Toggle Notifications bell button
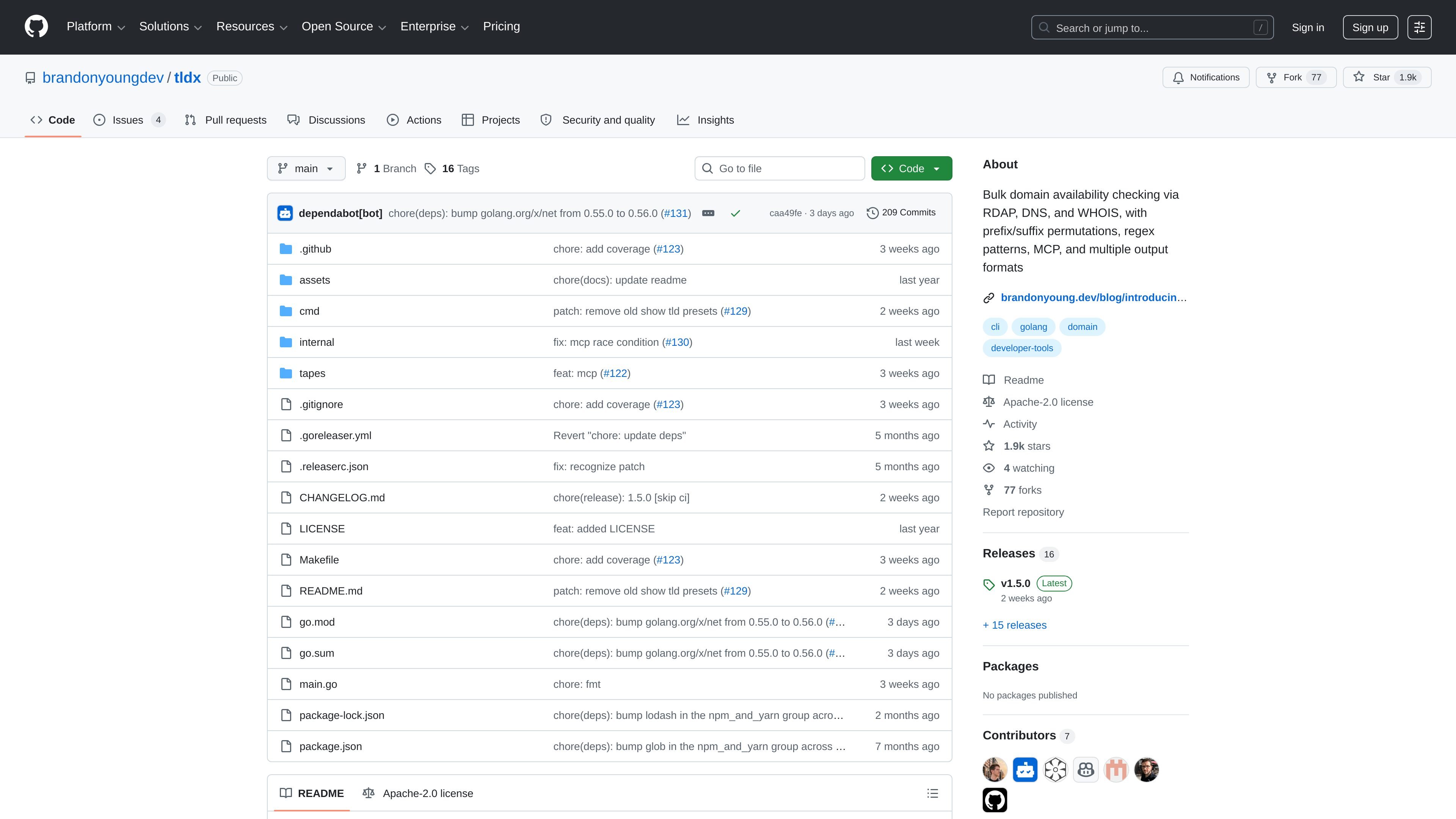 (x=1206, y=77)
